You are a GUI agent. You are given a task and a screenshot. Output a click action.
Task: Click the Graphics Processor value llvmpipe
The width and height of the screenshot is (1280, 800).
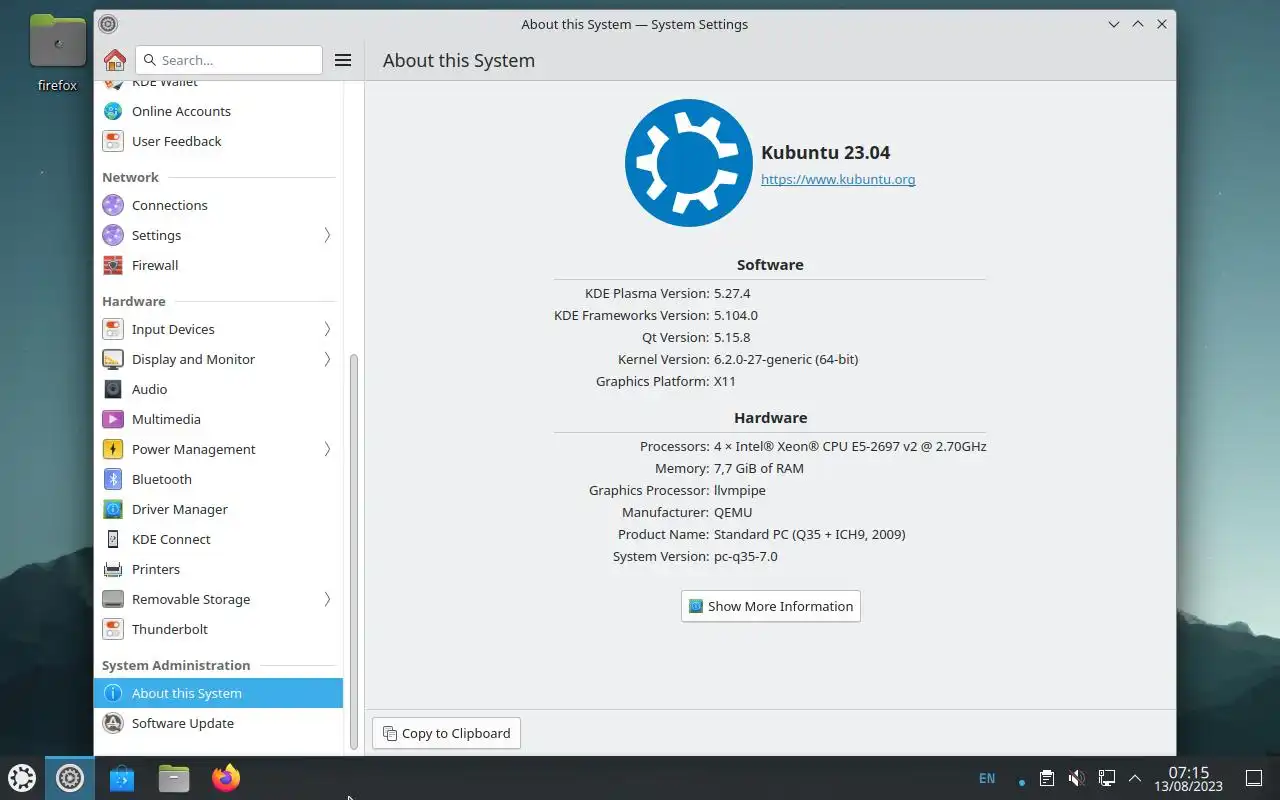(740, 490)
